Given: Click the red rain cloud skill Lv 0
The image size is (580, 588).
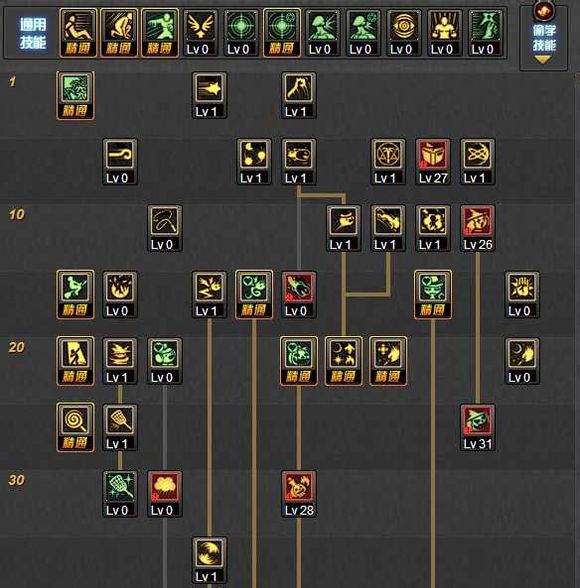Looking at the screenshot, I should coord(165,494).
